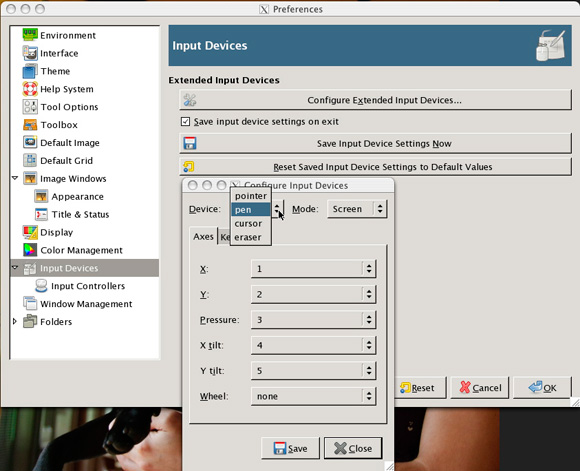Toggle Save input device settings on exit
This screenshot has height=471, width=580.
coord(185,121)
